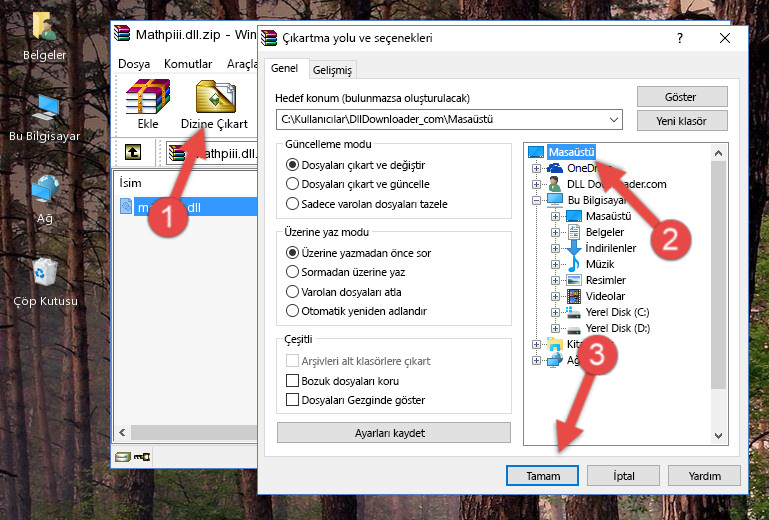Go up one folder level in WinRAR
Screen dimensions: 769x520
[133, 153]
